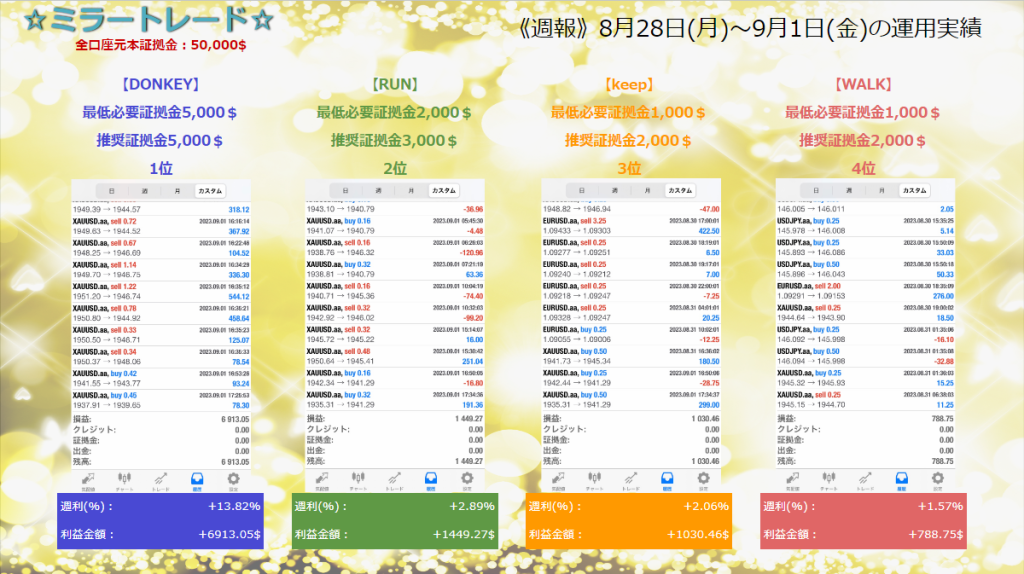Open the candlestick Chart icon in DONKEY panel
Image resolution: width=1024 pixels, height=574 pixels.
pyautogui.click(x=124, y=479)
